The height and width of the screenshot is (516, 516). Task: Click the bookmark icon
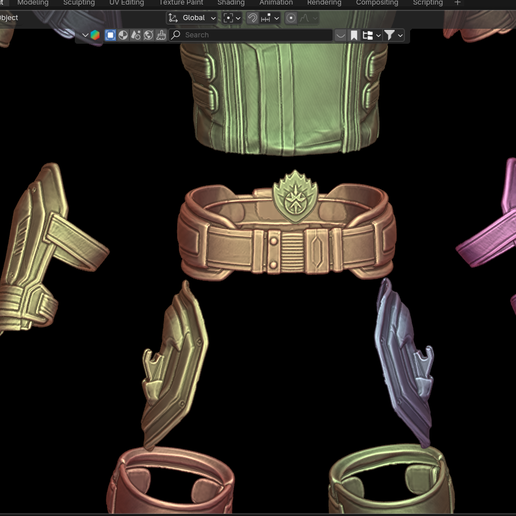point(354,35)
